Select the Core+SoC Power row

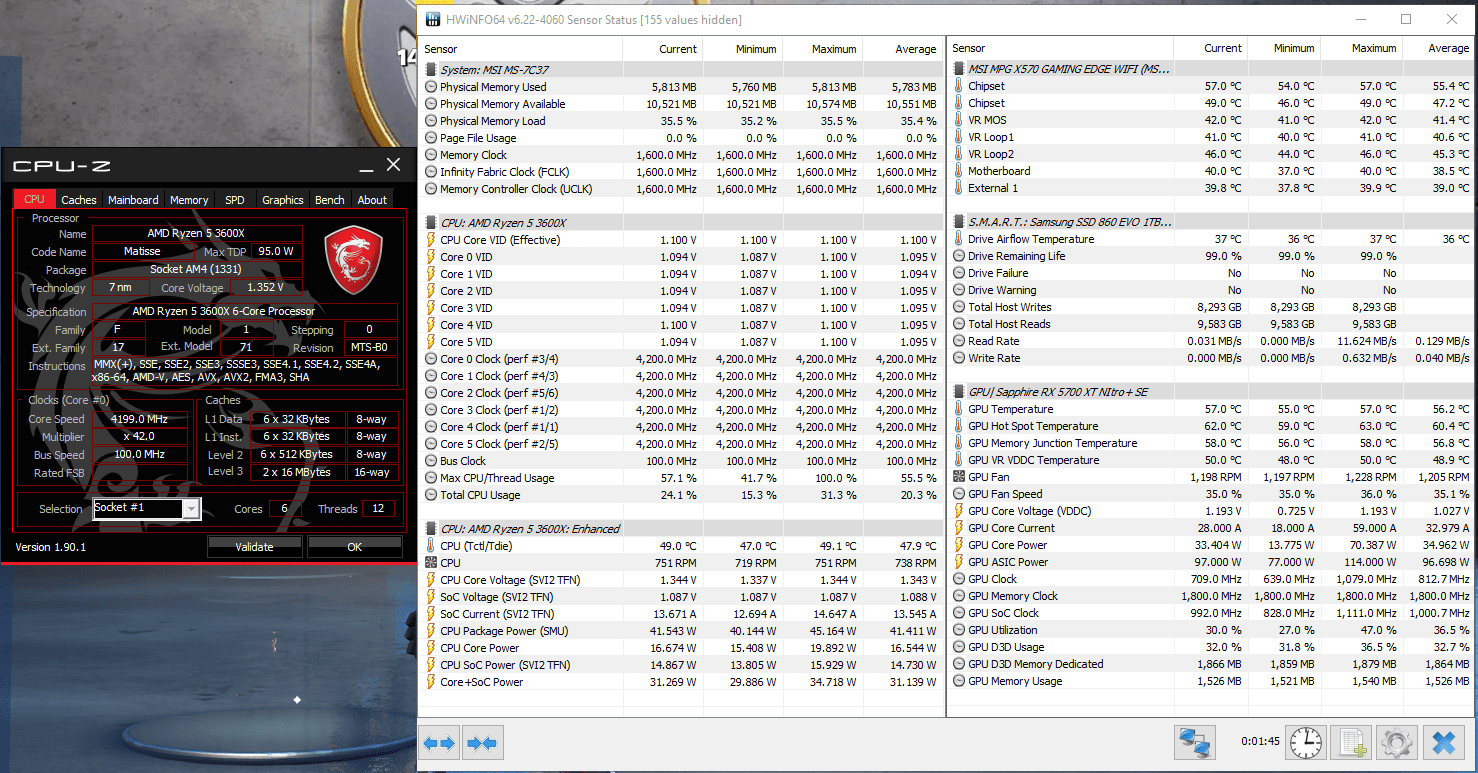pyautogui.click(x=680, y=682)
